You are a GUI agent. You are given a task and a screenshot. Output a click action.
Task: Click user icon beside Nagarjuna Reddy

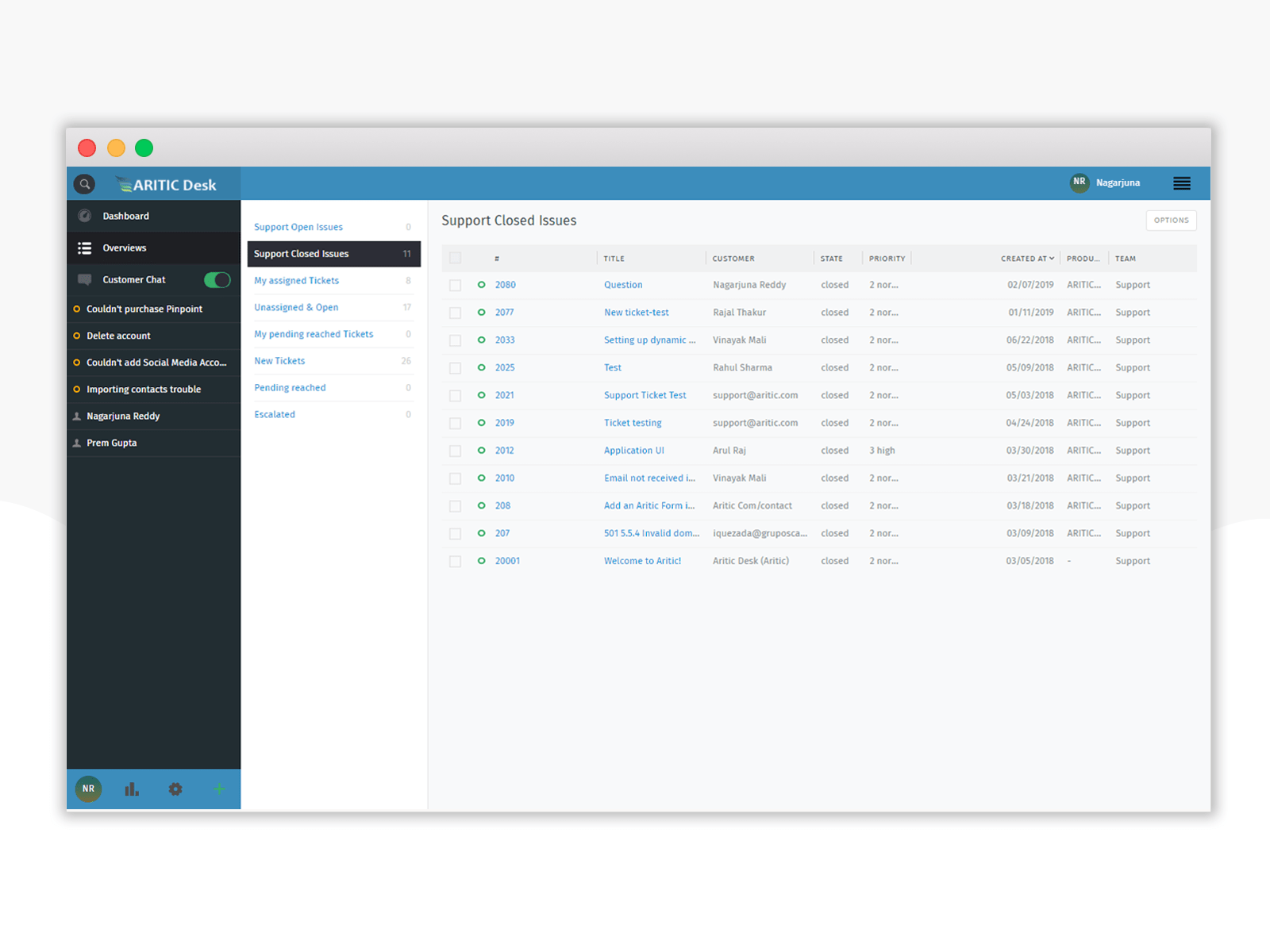pyautogui.click(x=77, y=416)
